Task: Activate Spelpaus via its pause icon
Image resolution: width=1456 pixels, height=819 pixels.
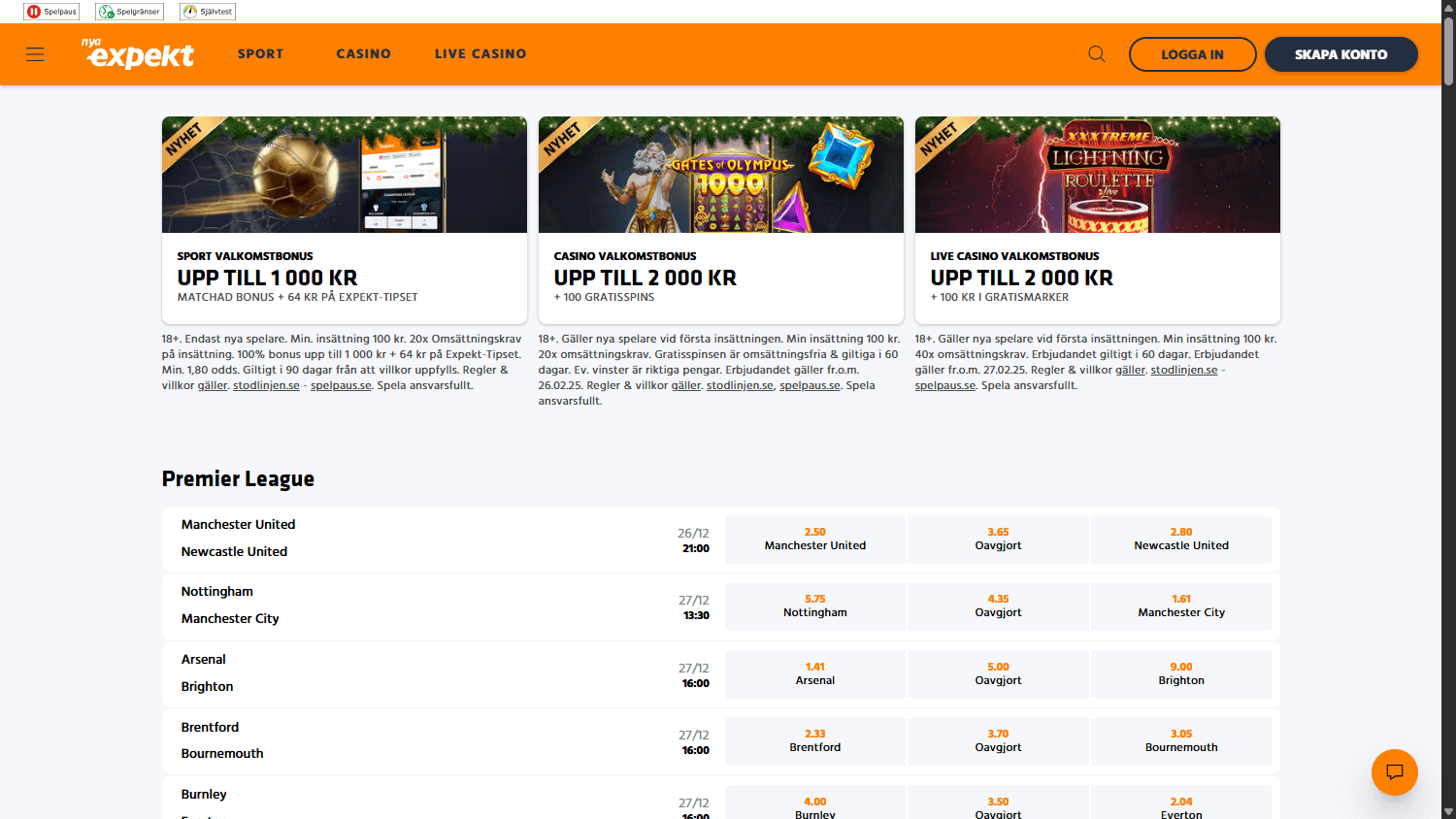Action: (32, 11)
